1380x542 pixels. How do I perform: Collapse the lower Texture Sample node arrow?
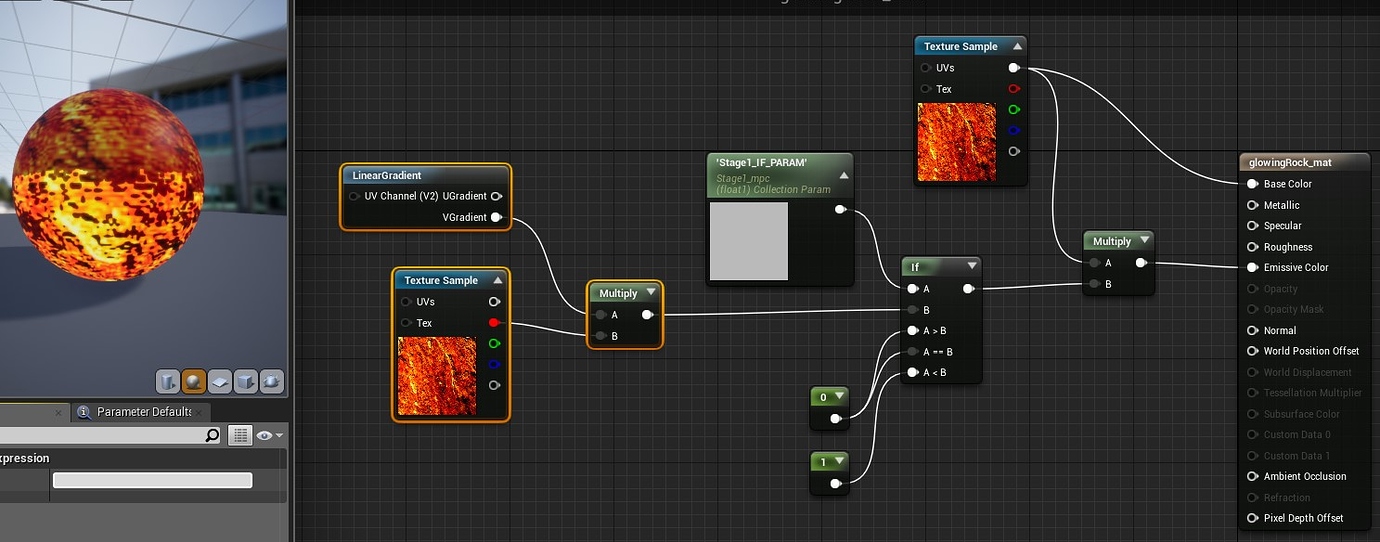click(497, 280)
